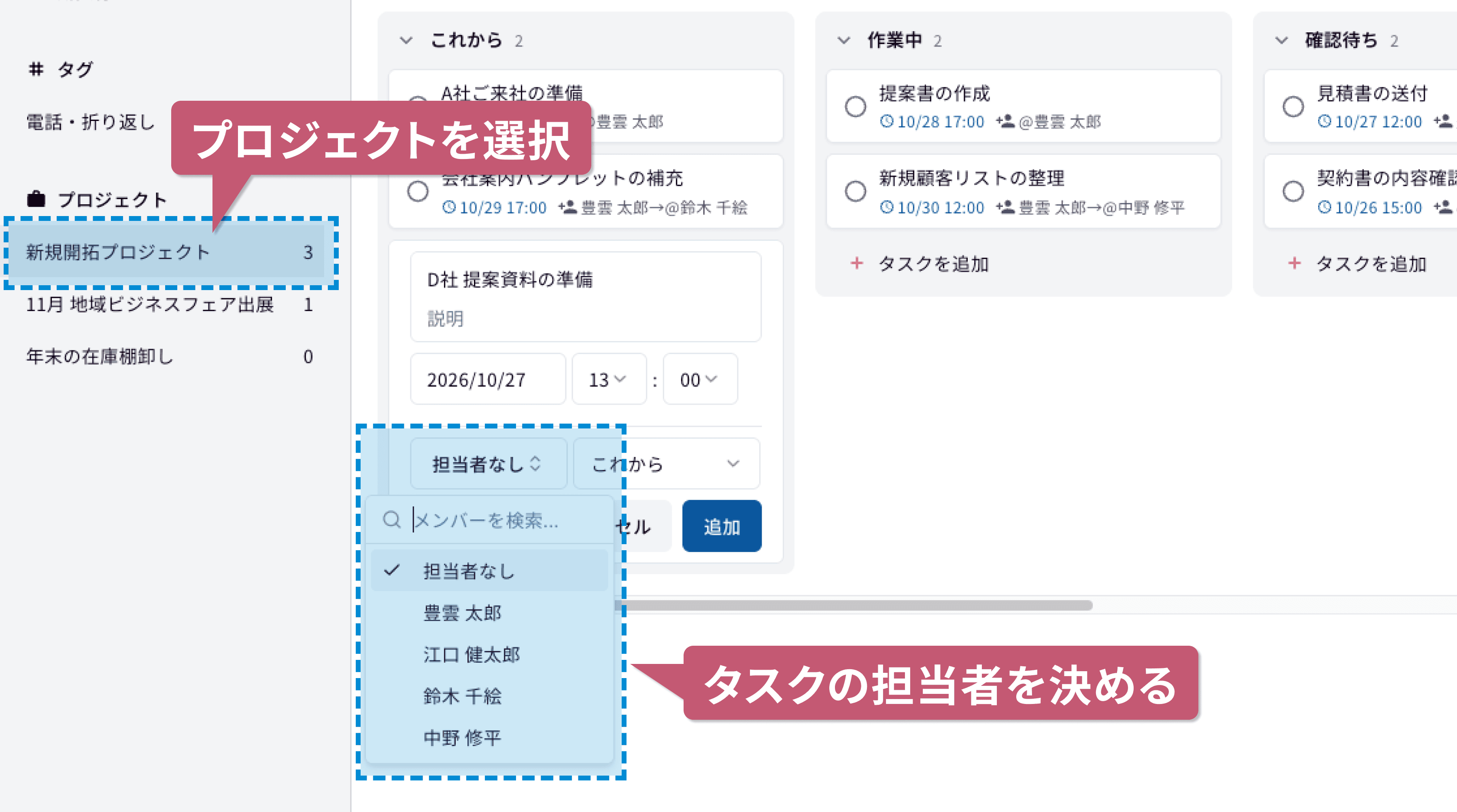Mark 会社案内パンフレットの補充 task as complete
This screenshot has height=812, width=1457.
pos(417,191)
